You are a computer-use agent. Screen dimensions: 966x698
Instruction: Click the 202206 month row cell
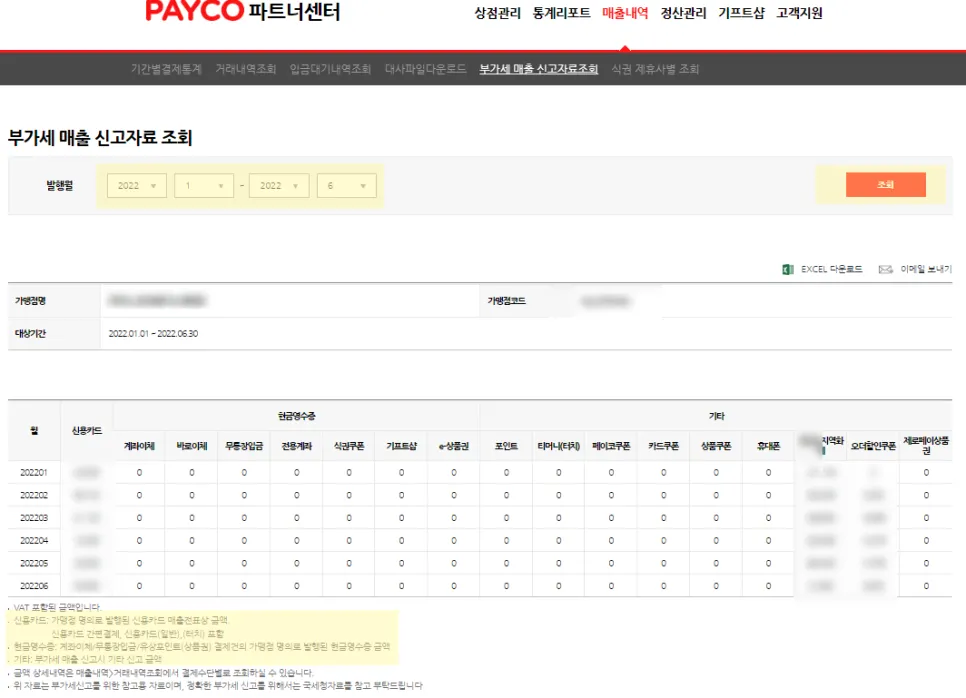34,586
